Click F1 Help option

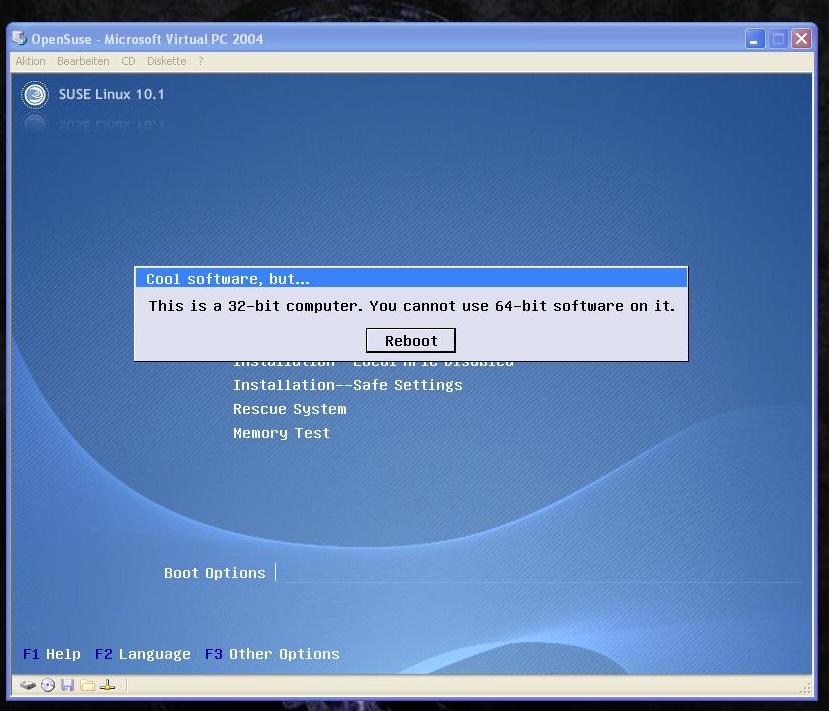(52, 654)
